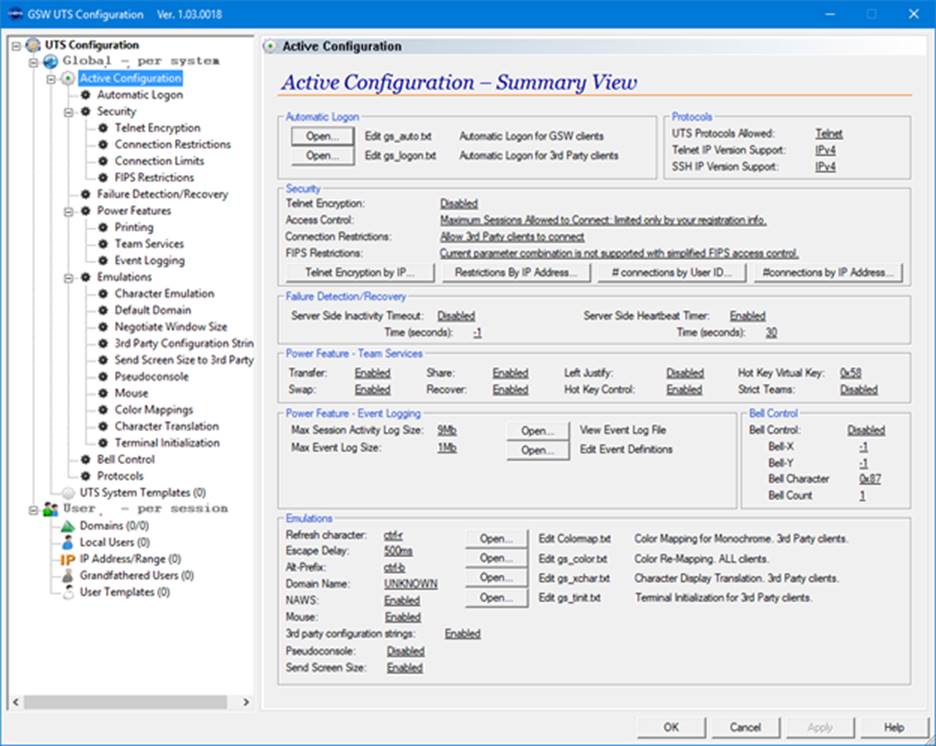Click the Emulations gear icon
The height and width of the screenshot is (746, 936).
pos(85,277)
